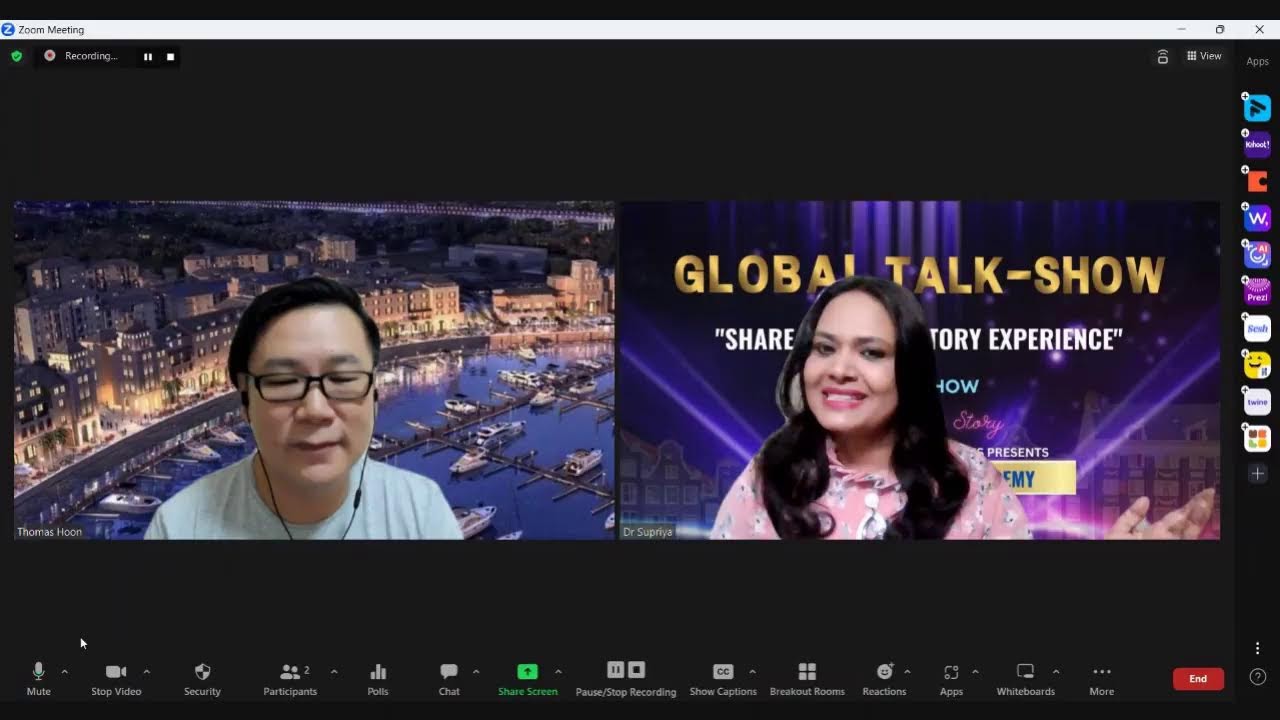Stop Video using the camera icon
This screenshot has width=1280, height=720.
tap(116, 678)
